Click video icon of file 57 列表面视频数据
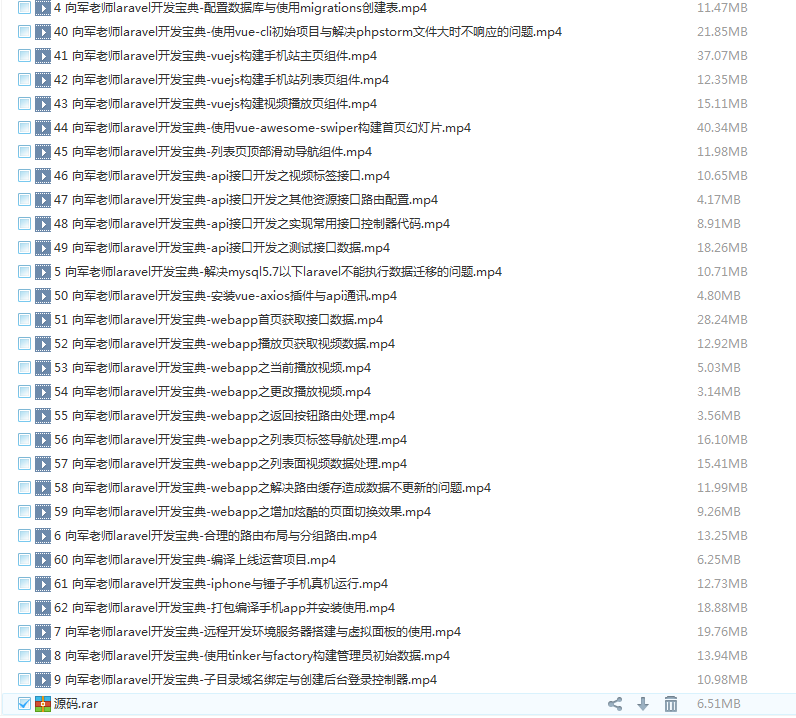Viewport: 796px width, 718px height. pos(43,464)
